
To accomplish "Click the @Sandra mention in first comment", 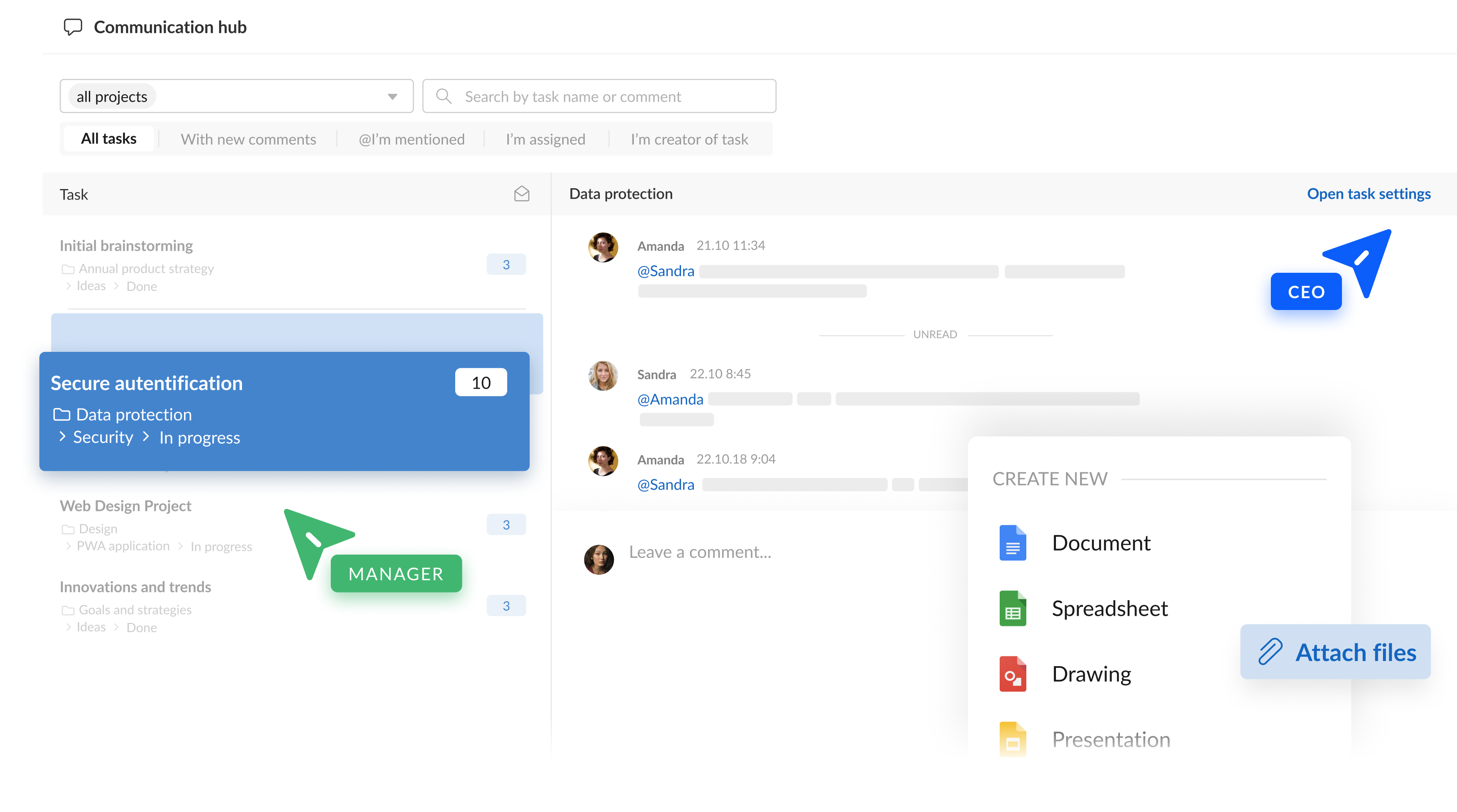I will coord(666,271).
